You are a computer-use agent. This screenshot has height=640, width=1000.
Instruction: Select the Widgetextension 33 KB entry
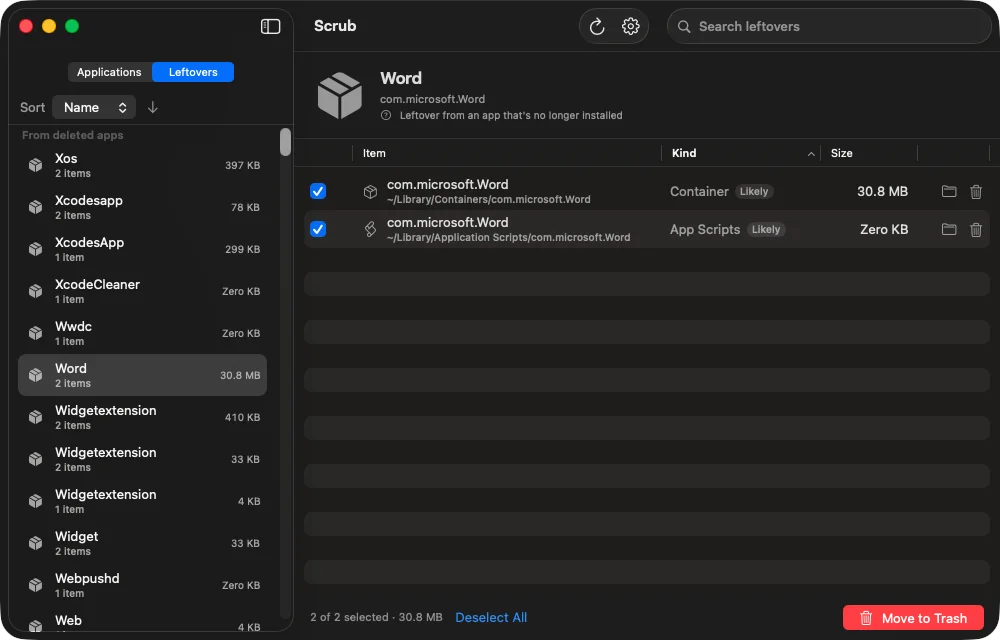(143, 459)
